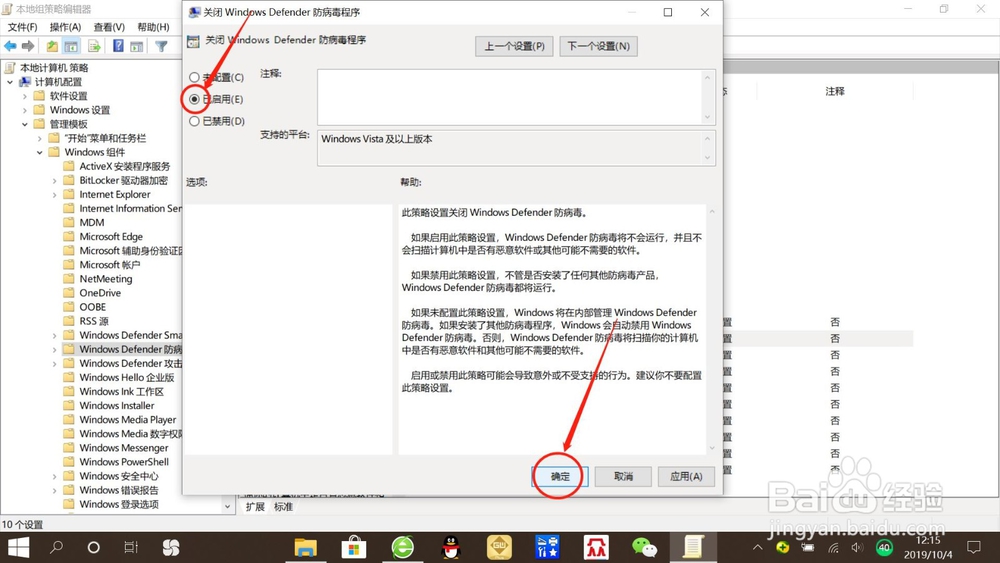Screen dimensions: 1000x563
Task: Select Windows Defender 防病毒 folder in tree
Action: (122, 349)
